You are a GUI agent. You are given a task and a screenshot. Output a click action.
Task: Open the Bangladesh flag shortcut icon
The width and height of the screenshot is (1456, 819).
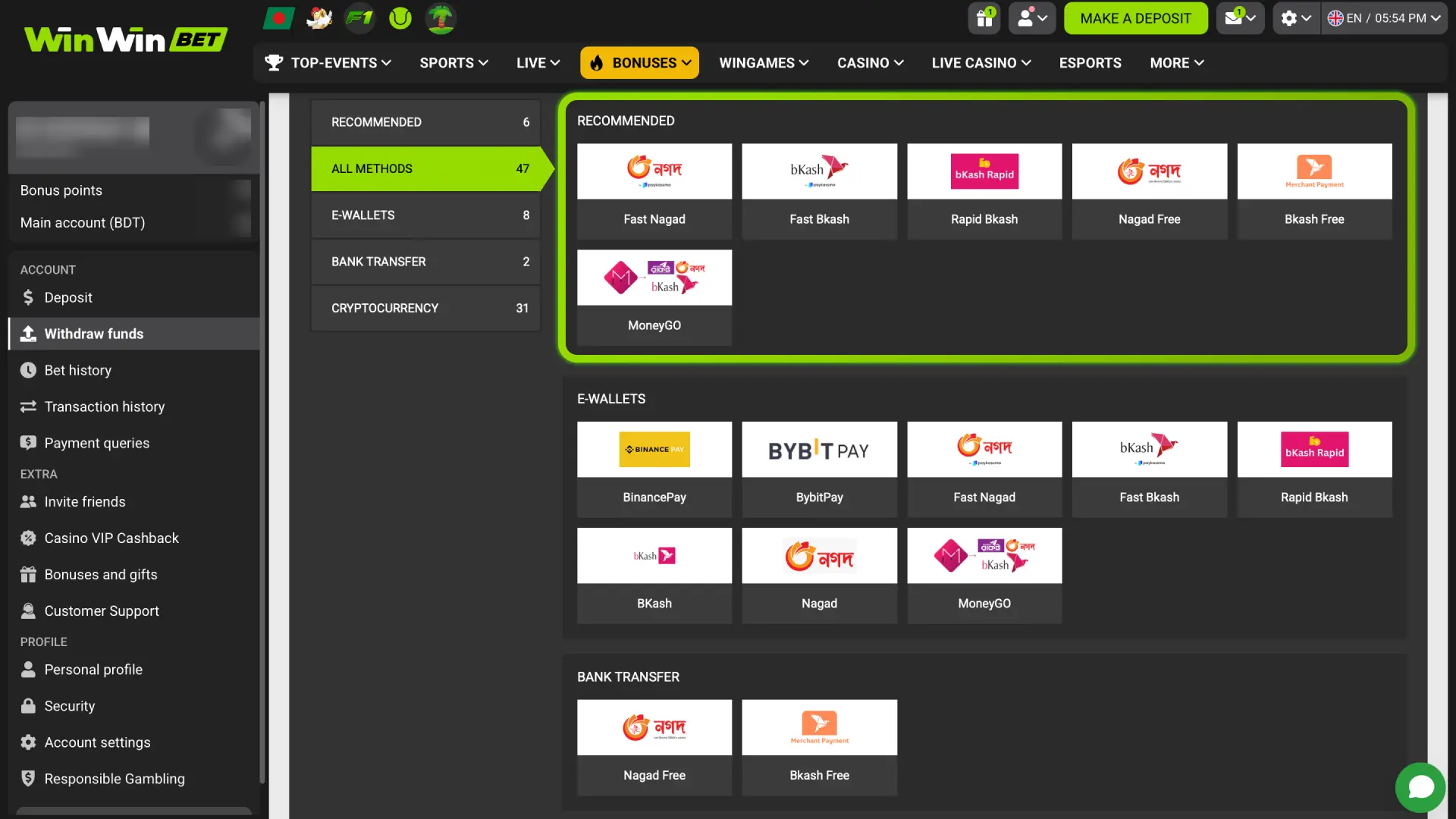click(x=278, y=17)
